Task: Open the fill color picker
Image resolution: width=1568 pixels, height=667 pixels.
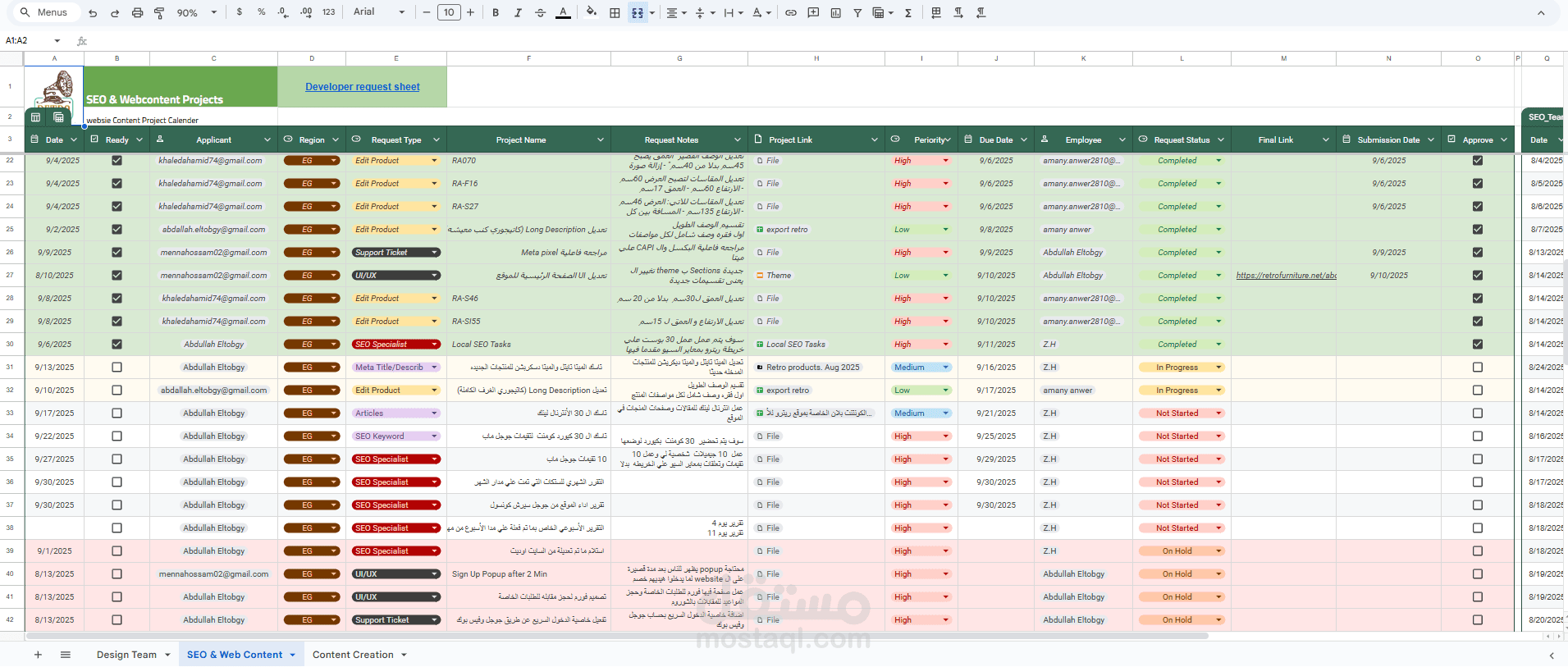Action: click(592, 12)
